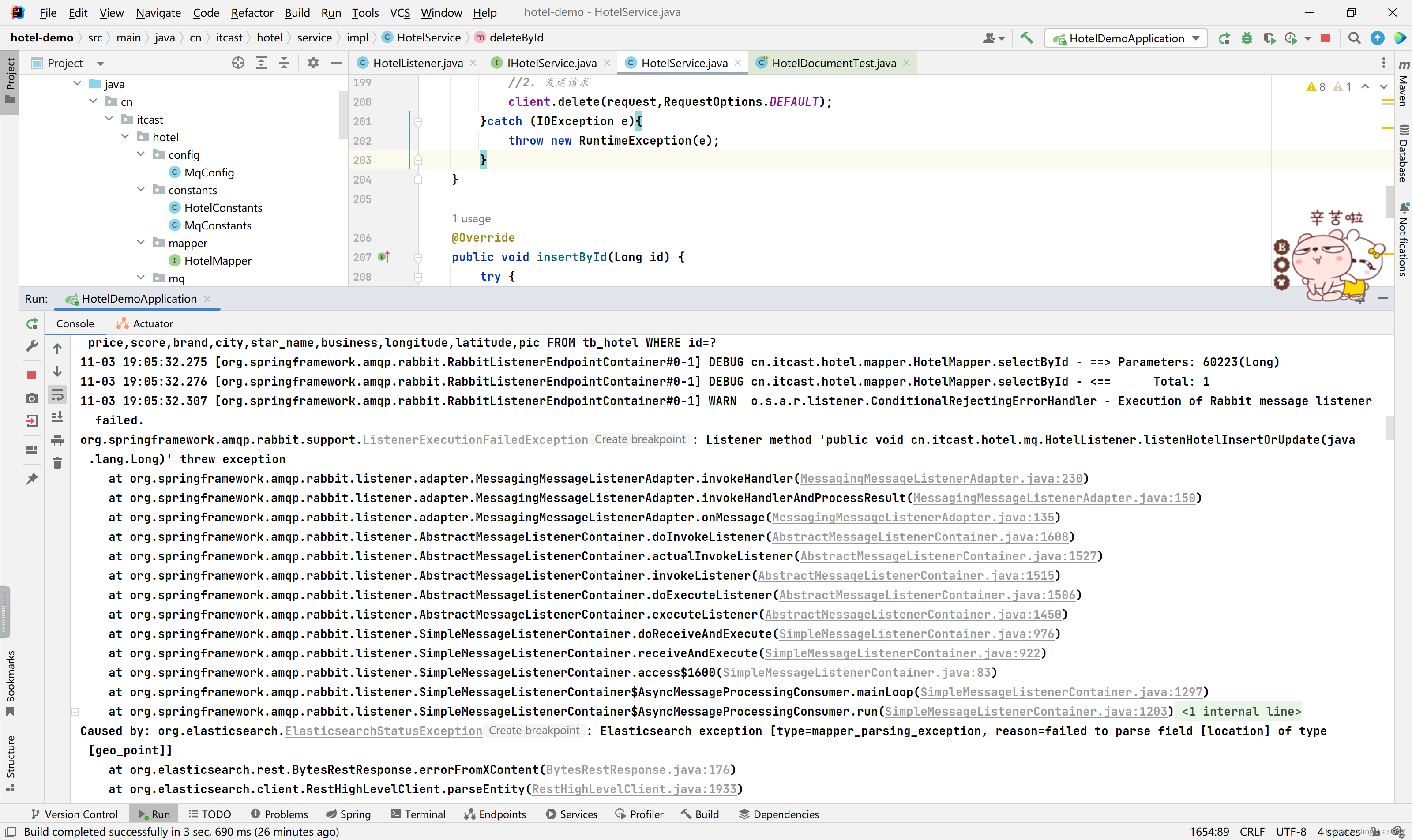Open the Navigate menu
This screenshot has width=1412, height=840.
[x=158, y=12]
